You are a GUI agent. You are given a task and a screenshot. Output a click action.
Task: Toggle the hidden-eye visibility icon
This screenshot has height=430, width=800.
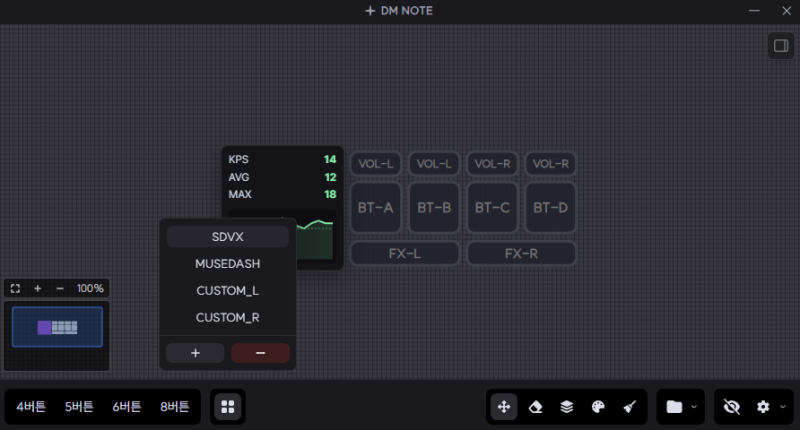[732, 407]
